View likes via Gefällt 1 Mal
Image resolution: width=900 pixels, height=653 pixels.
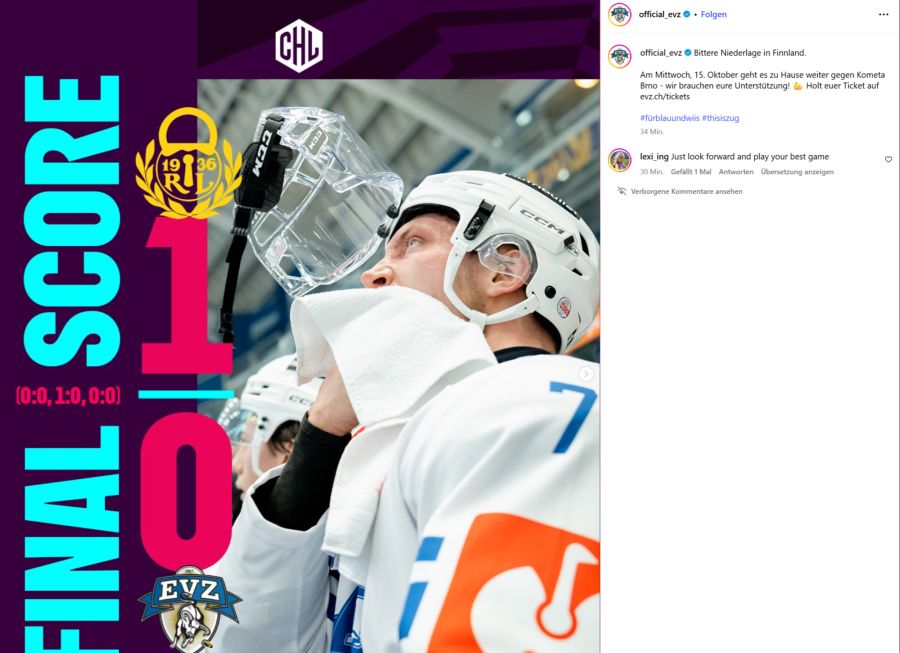(x=691, y=172)
